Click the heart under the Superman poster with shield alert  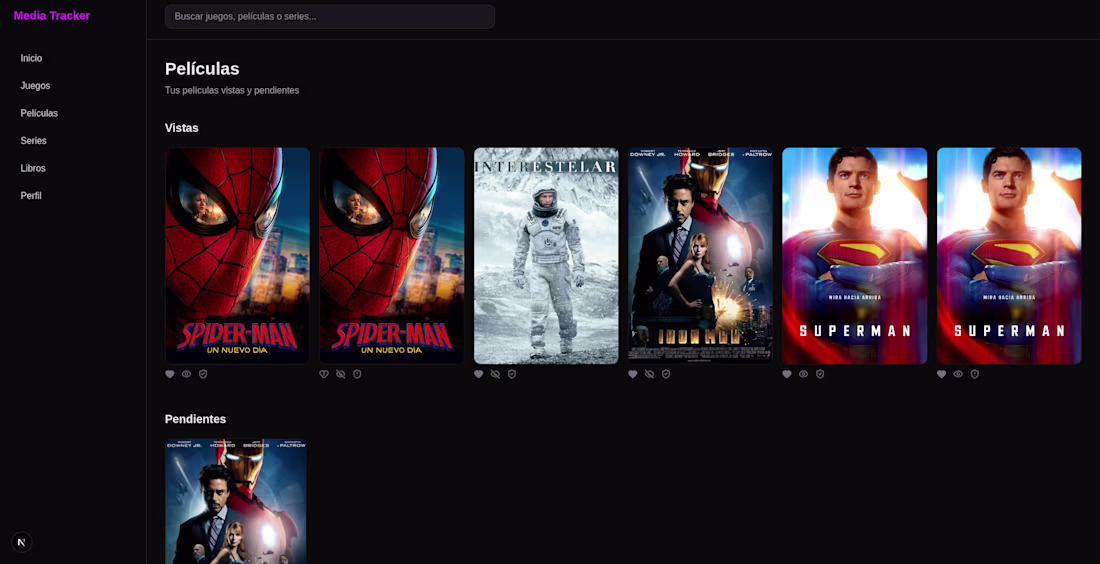click(941, 375)
